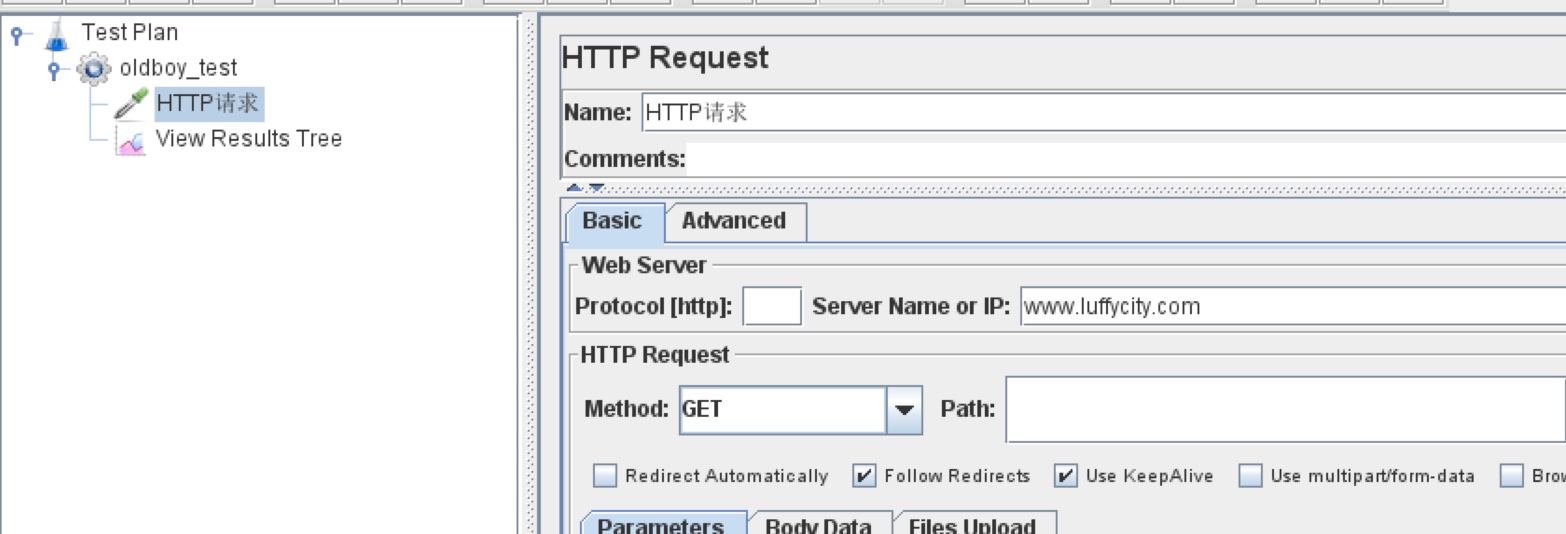Click the small down arrow below Comments
1566x534 pixels.
[596, 187]
